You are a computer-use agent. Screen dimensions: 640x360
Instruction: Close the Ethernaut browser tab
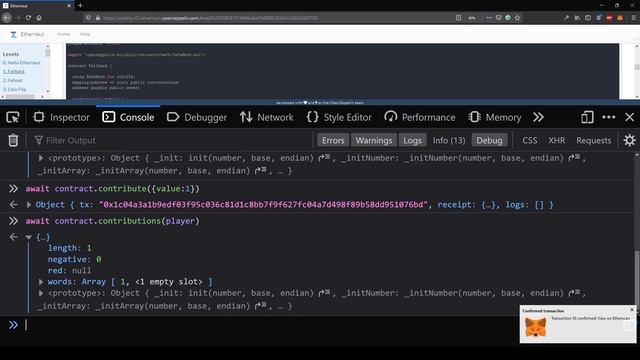tap(69, 6)
